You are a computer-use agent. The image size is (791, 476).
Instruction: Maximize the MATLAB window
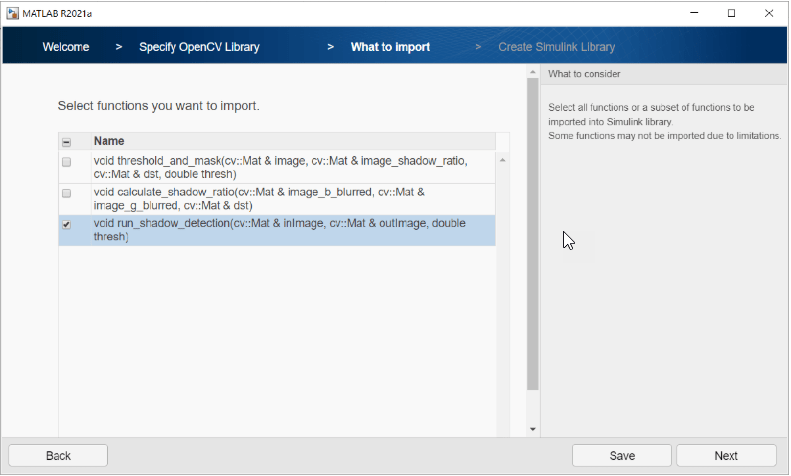point(732,13)
